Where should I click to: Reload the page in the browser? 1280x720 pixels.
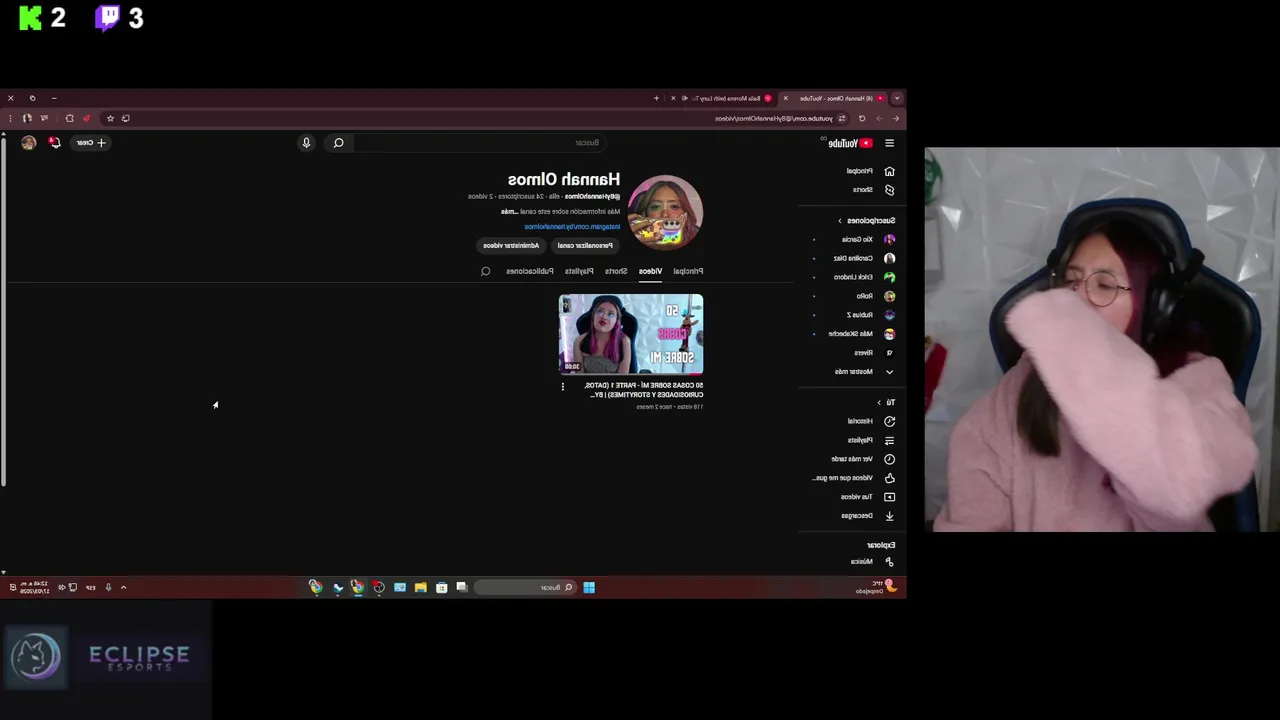click(x=862, y=118)
